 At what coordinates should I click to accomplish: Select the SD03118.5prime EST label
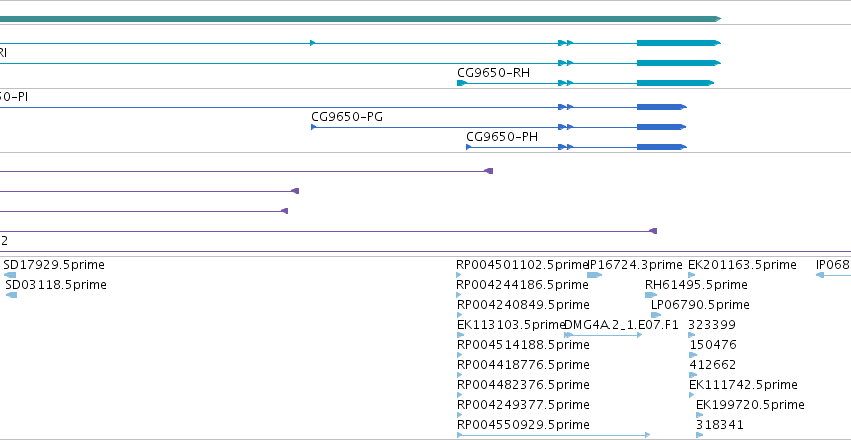click(56, 285)
